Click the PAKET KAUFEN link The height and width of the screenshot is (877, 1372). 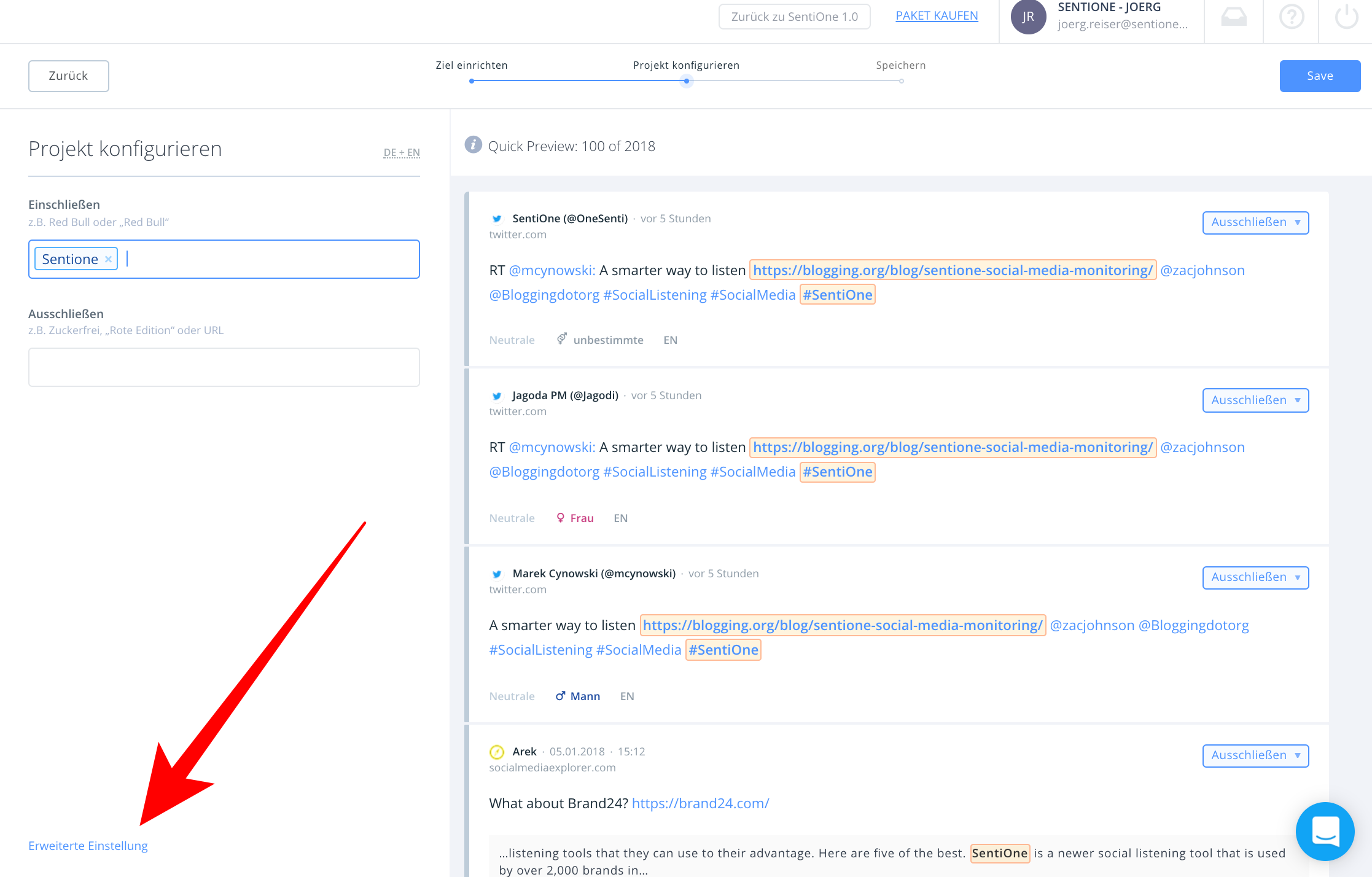(937, 16)
